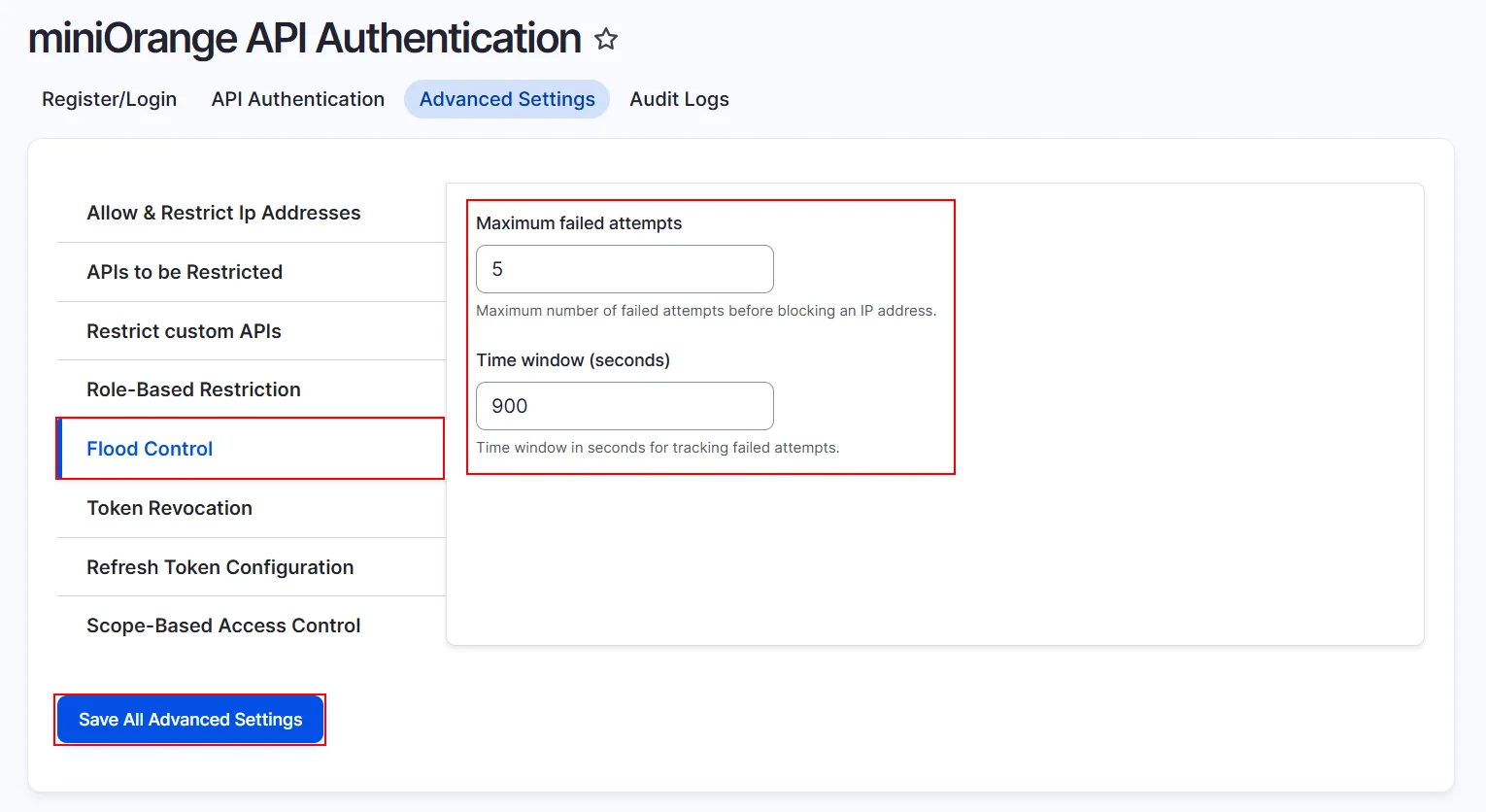
Task: Click the miniOrange API Authentication page heading
Action: [305, 39]
